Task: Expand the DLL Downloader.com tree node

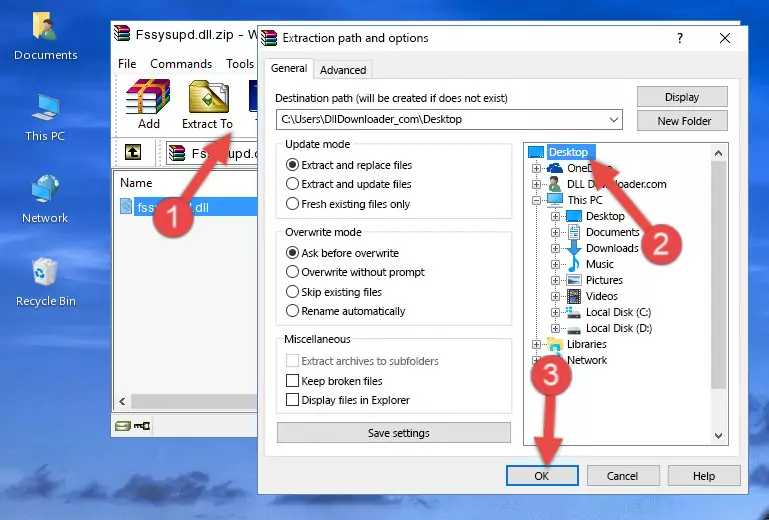Action: click(537, 184)
